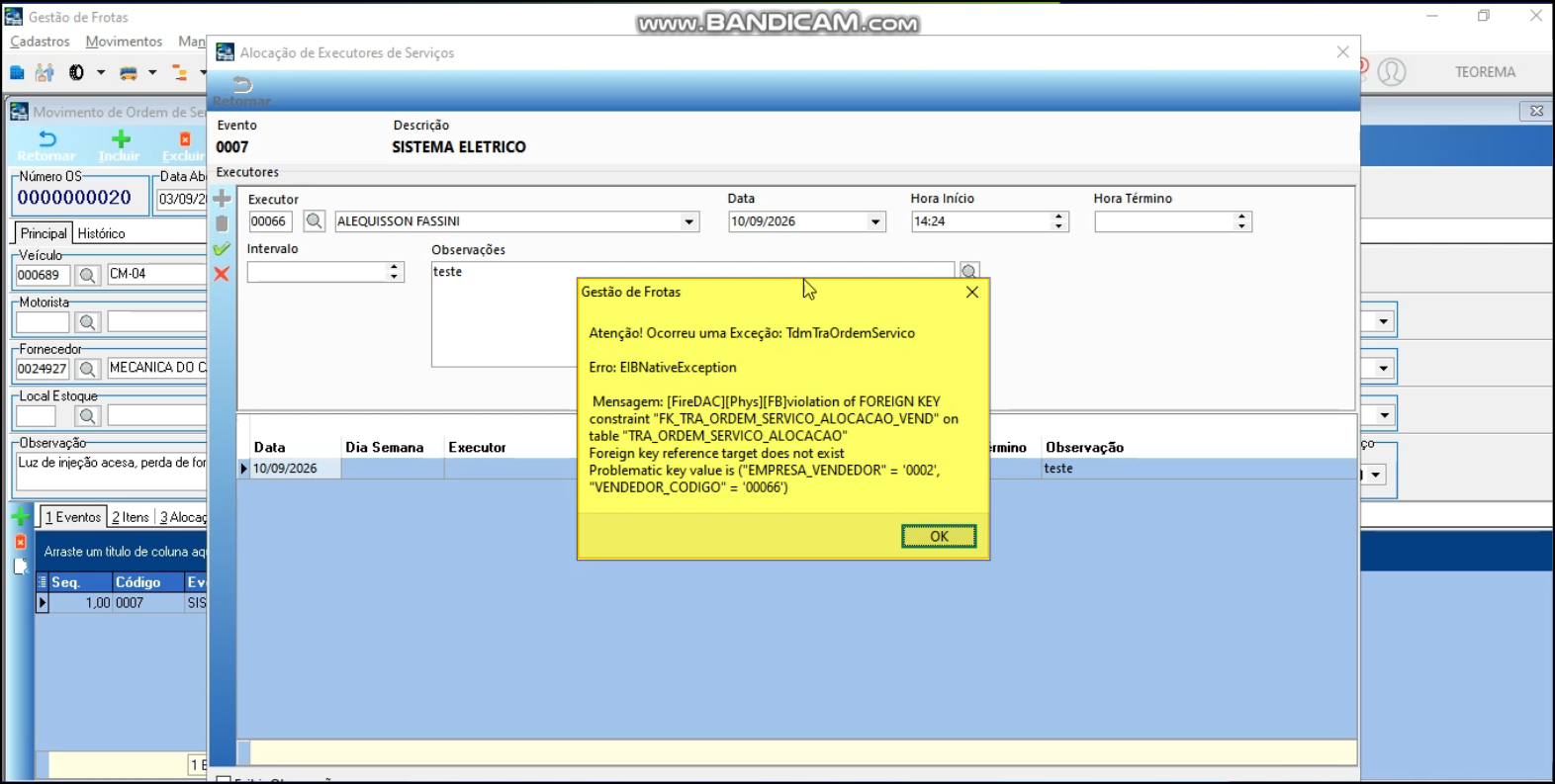Image resolution: width=1555 pixels, height=784 pixels.
Task: Click the Hora Início spinner arrows
Action: tap(1058, 221)
